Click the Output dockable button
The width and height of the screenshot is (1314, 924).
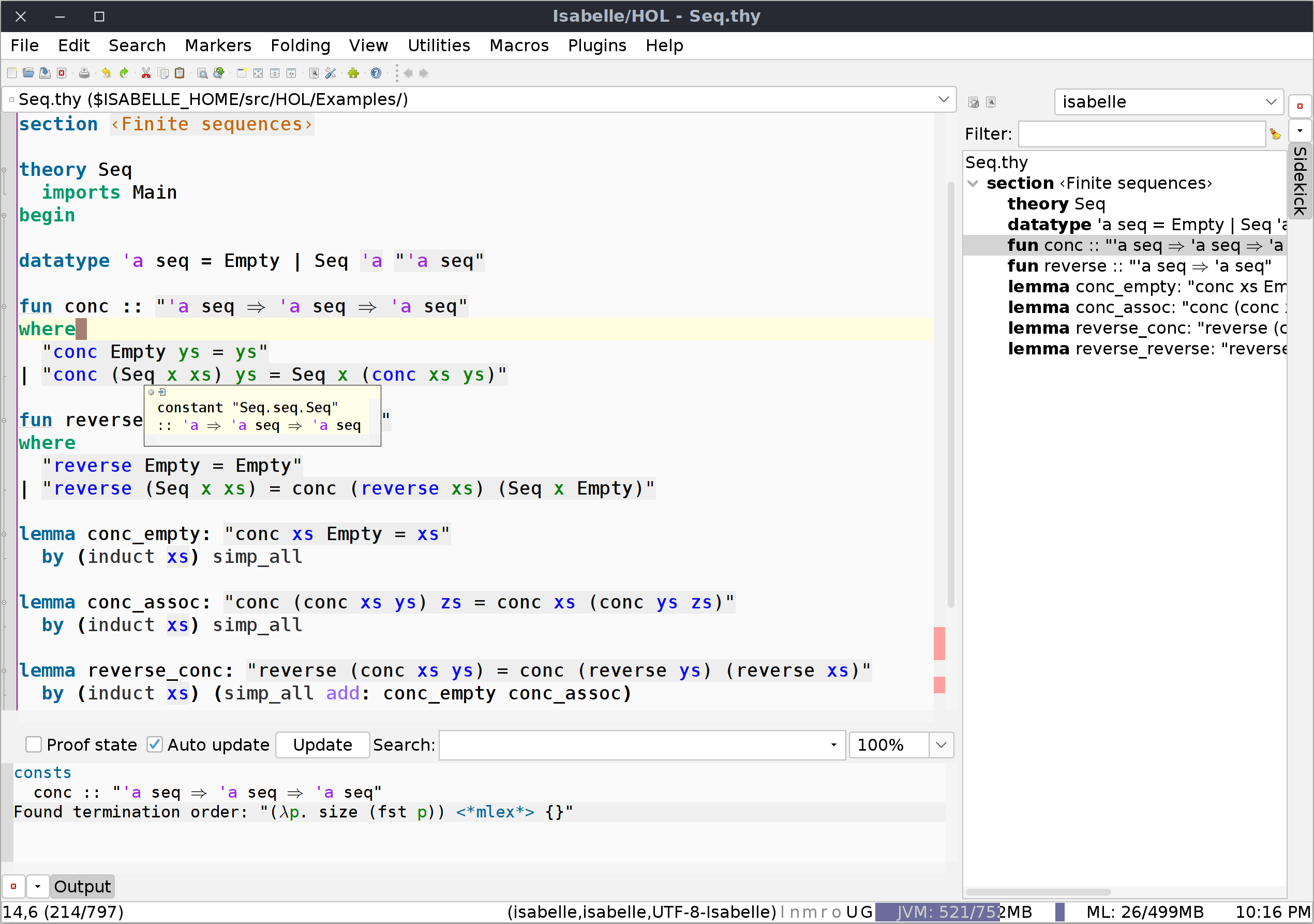coord(82,886)
